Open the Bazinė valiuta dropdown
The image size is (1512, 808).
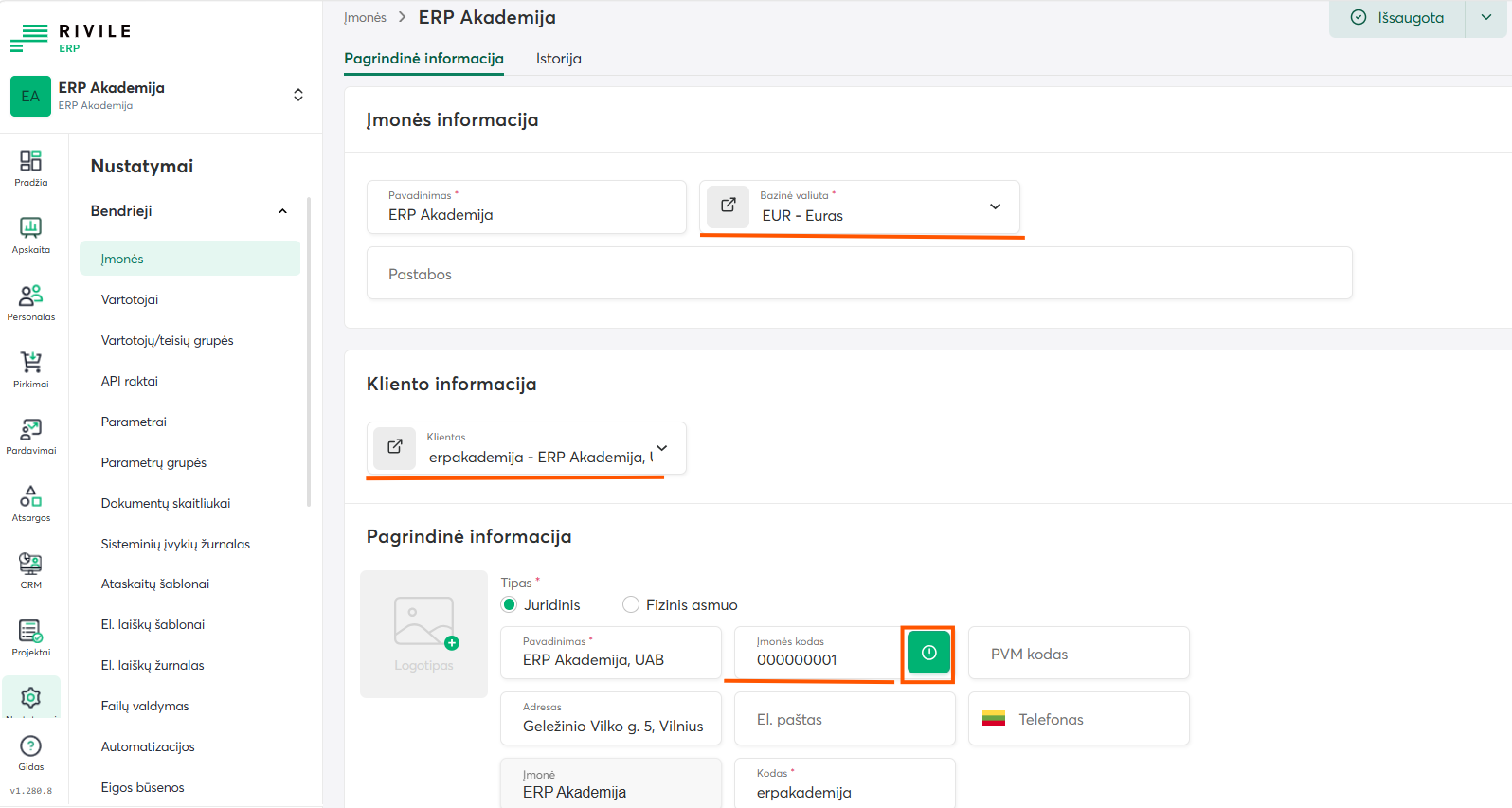click(x=995, y=206)
